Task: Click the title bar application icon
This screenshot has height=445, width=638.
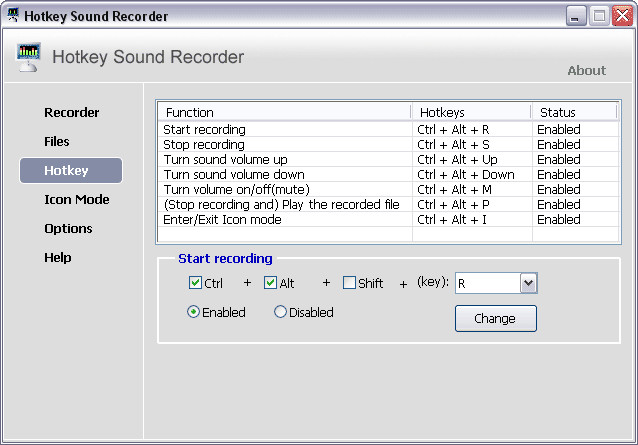Action: tap(13, 15)
